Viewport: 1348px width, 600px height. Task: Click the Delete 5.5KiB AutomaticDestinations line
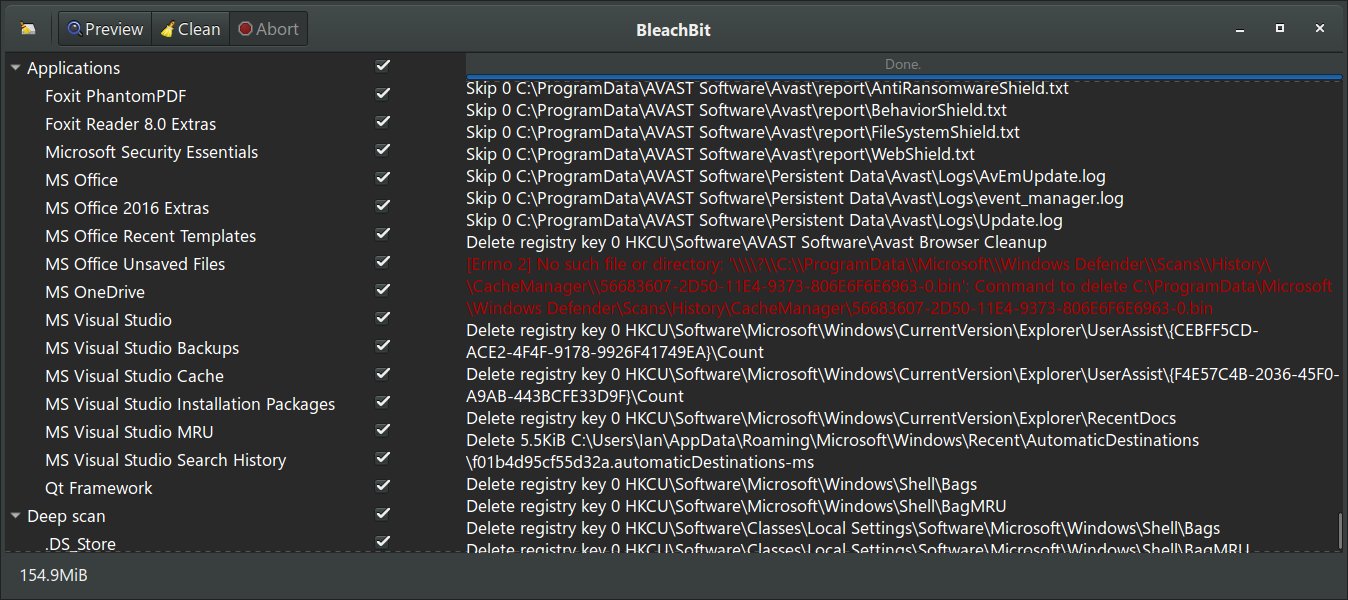click(x=832, y=451)
